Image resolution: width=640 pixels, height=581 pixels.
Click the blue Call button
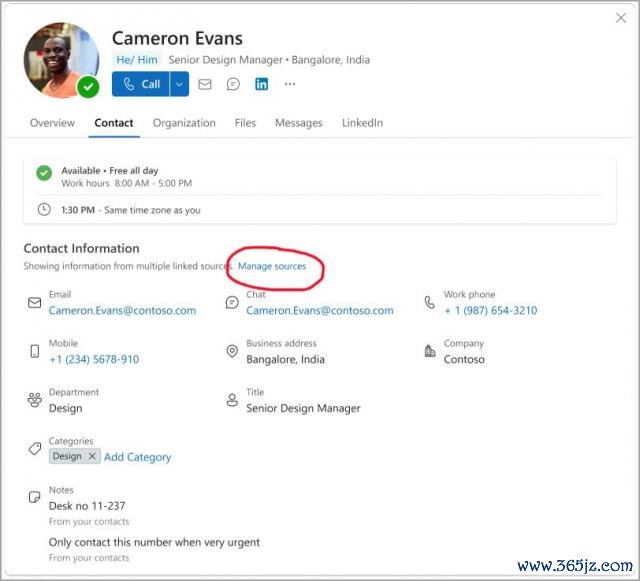[x=140, y=84]
